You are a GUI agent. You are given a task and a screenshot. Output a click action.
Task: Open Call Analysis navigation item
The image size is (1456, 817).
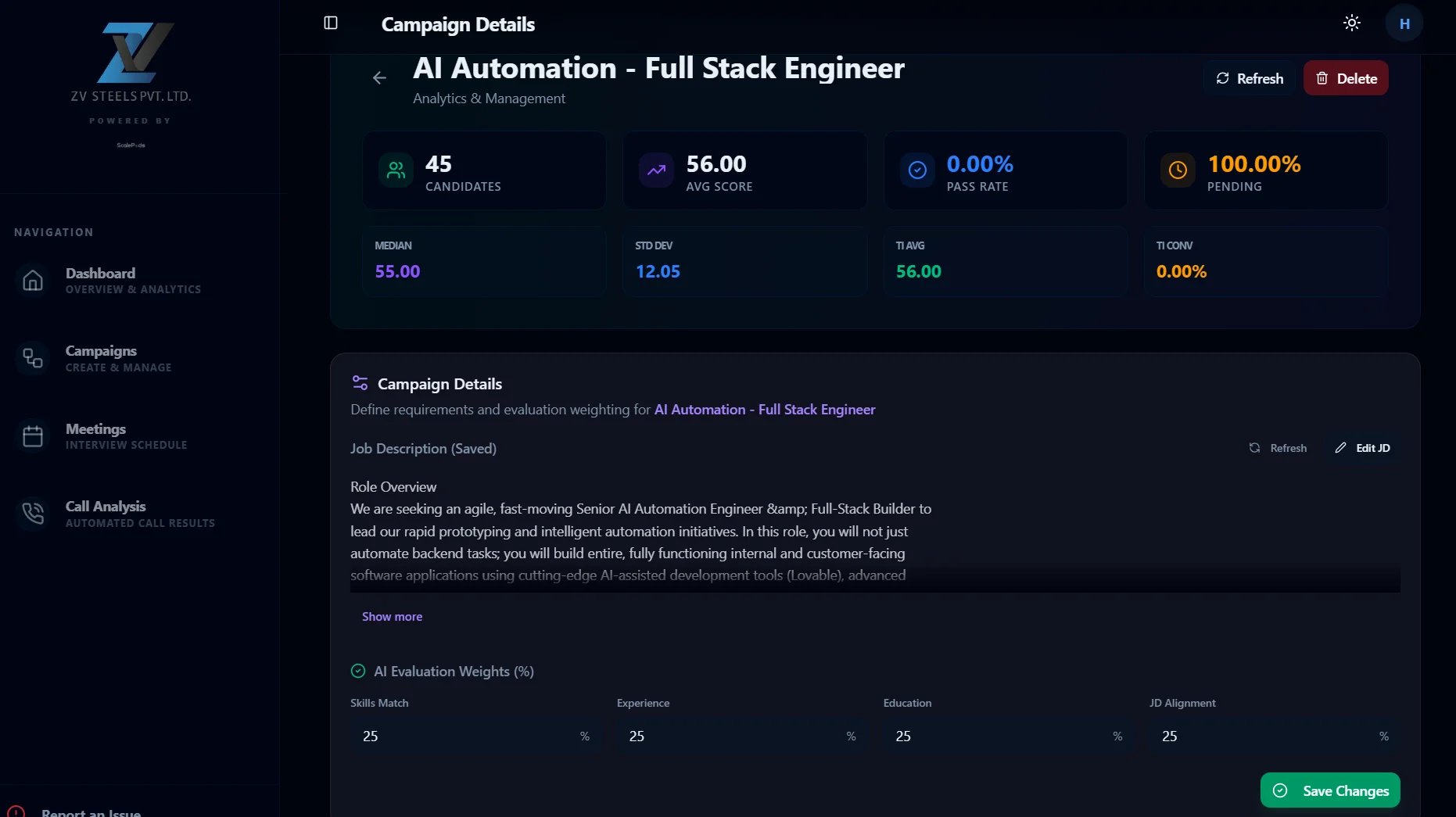click(139, 514)
